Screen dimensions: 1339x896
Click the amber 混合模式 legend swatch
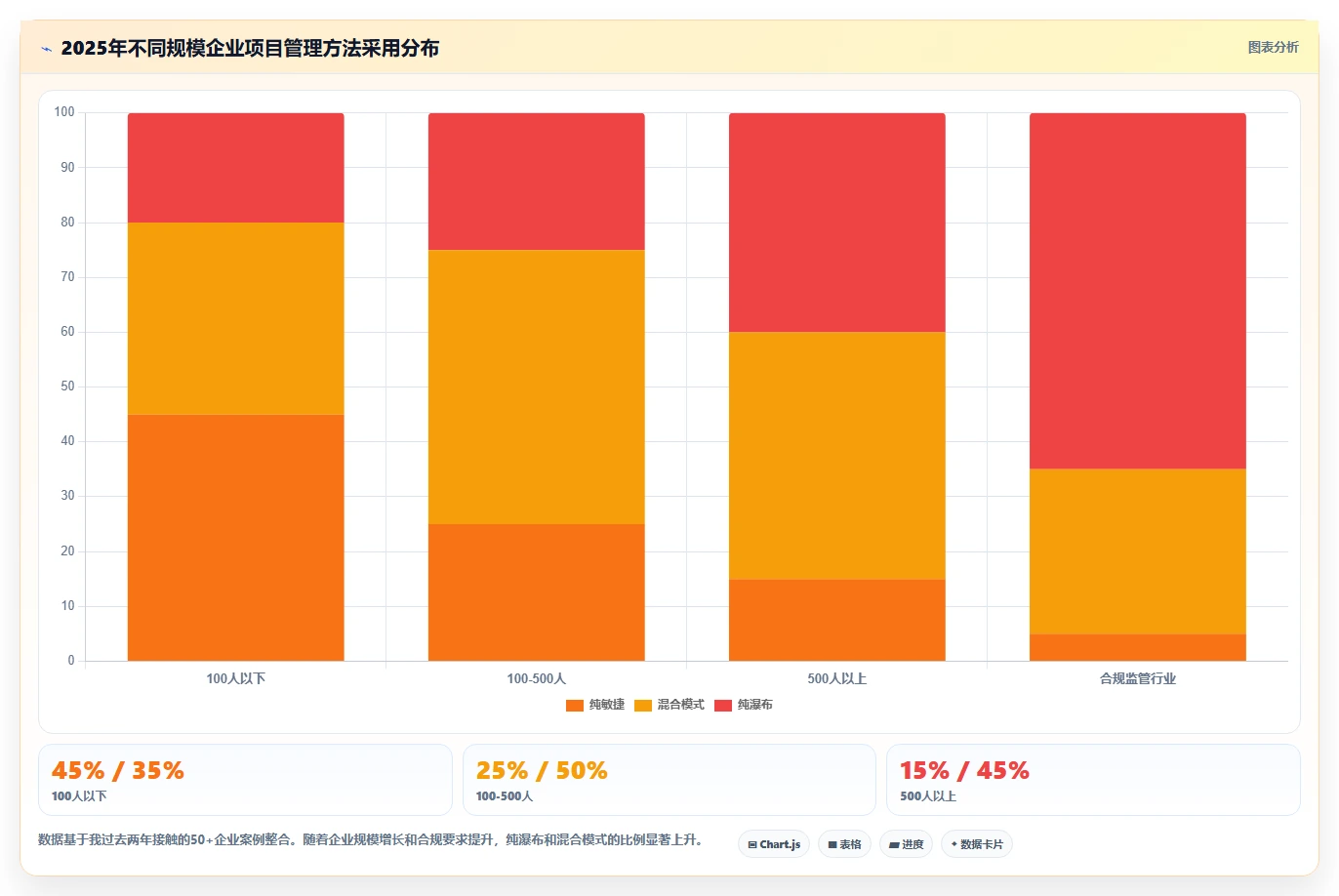coord(643,705)
